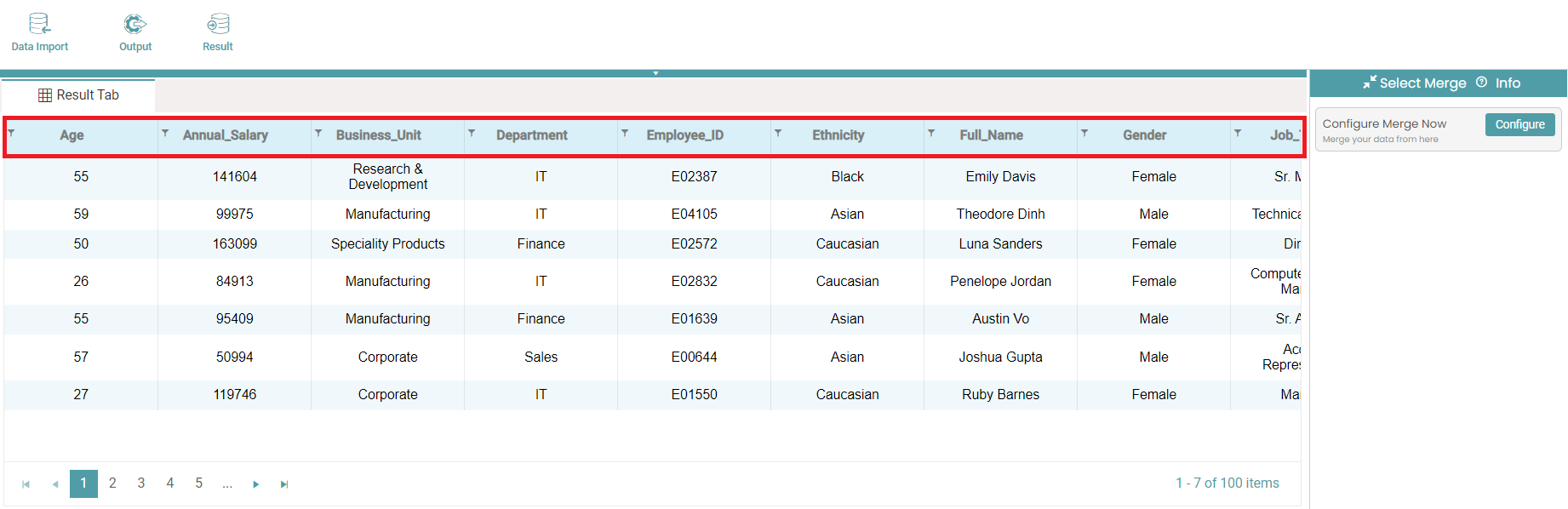Select the Emily Davis name cell

point(1000,177)
